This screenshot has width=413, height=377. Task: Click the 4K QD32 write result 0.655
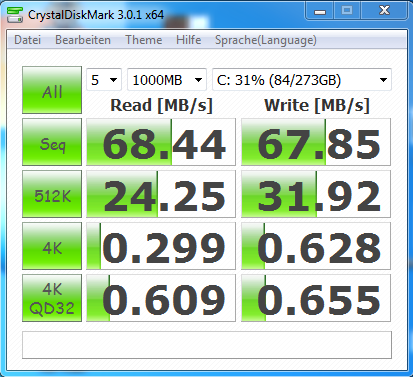[x=316, y=298]
